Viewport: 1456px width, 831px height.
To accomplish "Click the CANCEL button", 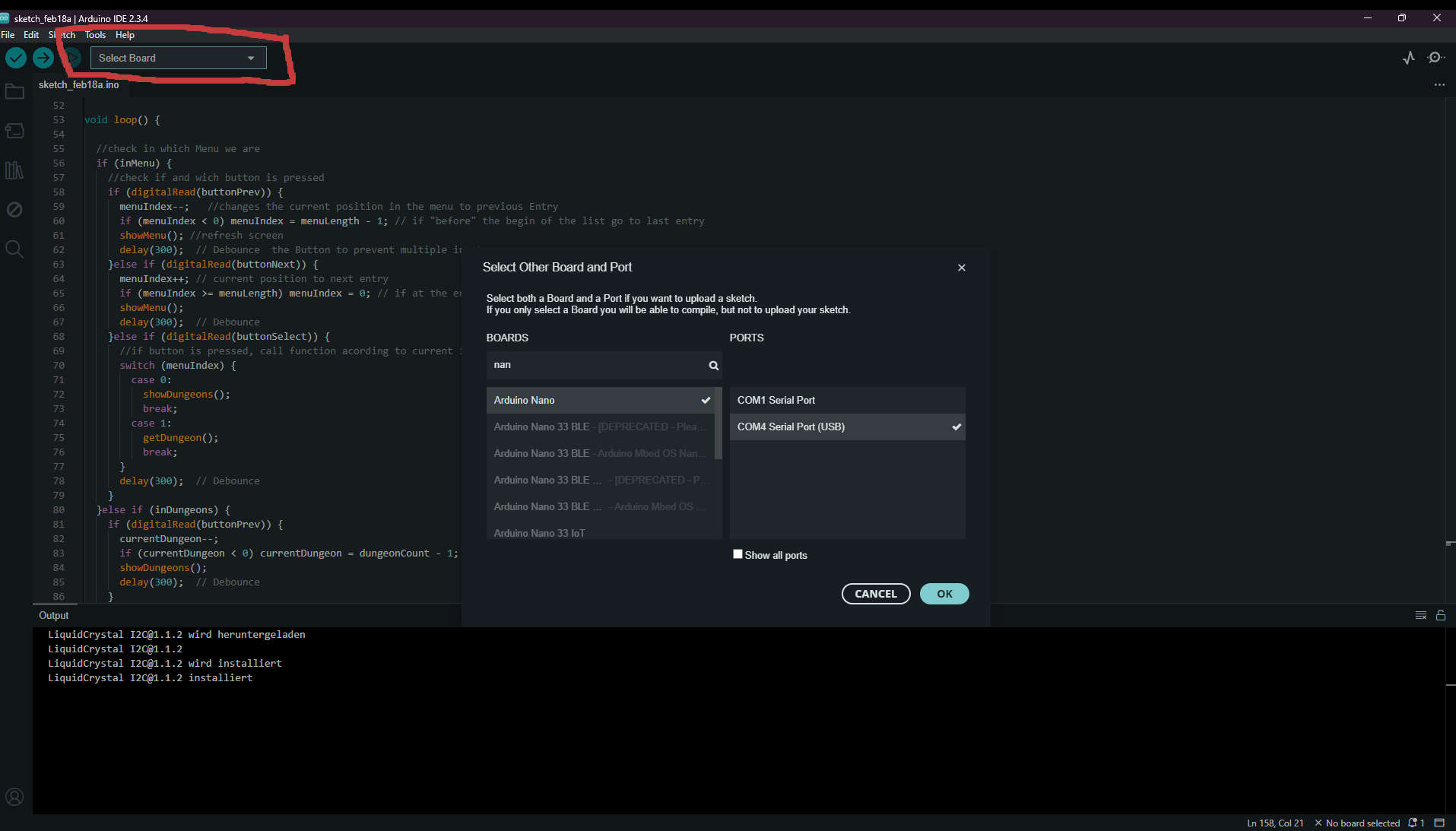I will [x=876, y=594].
